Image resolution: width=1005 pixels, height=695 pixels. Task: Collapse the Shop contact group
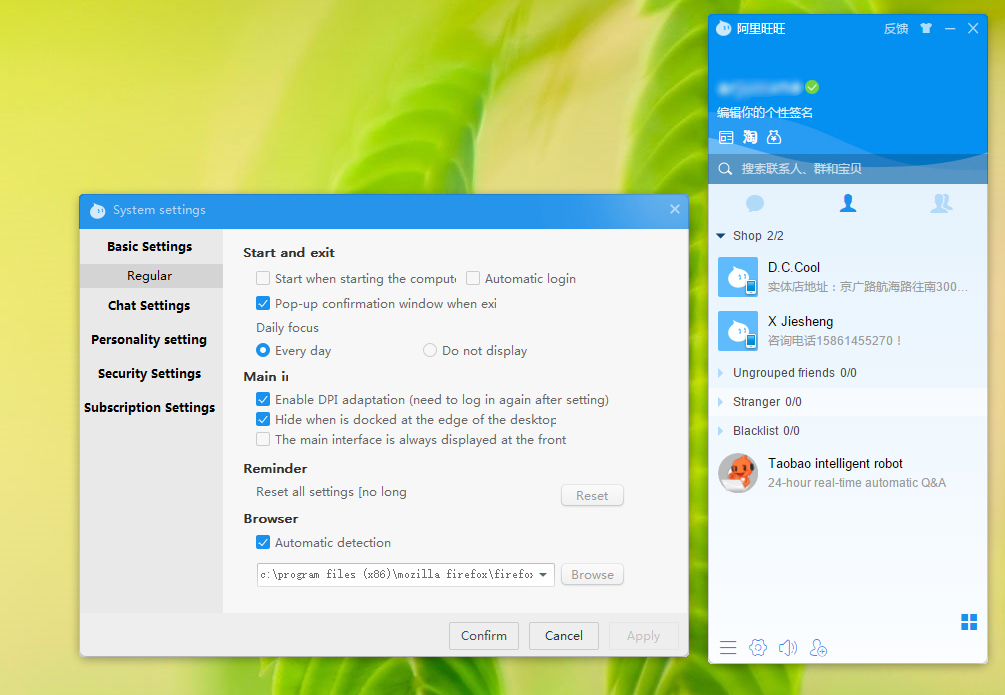point(721,236)
